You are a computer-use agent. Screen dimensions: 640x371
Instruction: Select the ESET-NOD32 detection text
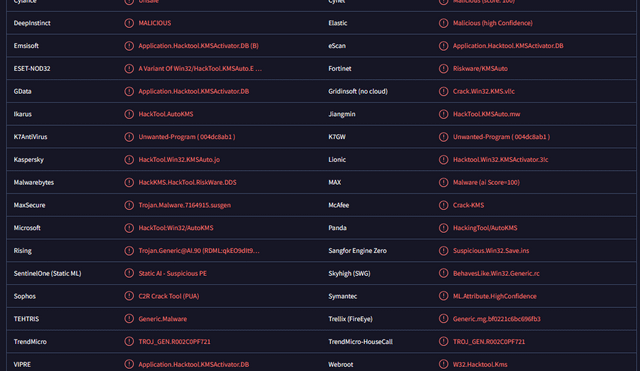[x=200, y=69]
